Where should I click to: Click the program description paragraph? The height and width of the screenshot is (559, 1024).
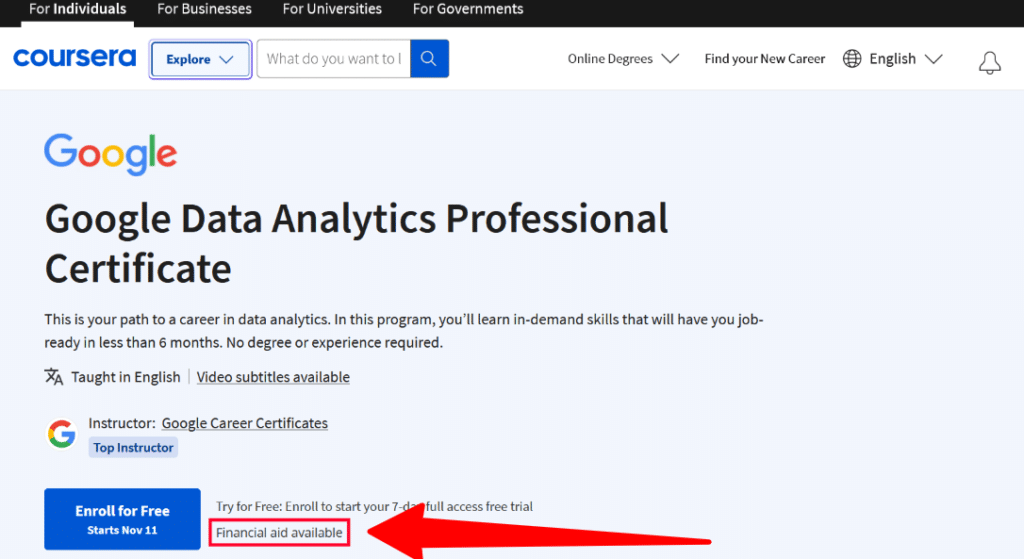(404, 331)
